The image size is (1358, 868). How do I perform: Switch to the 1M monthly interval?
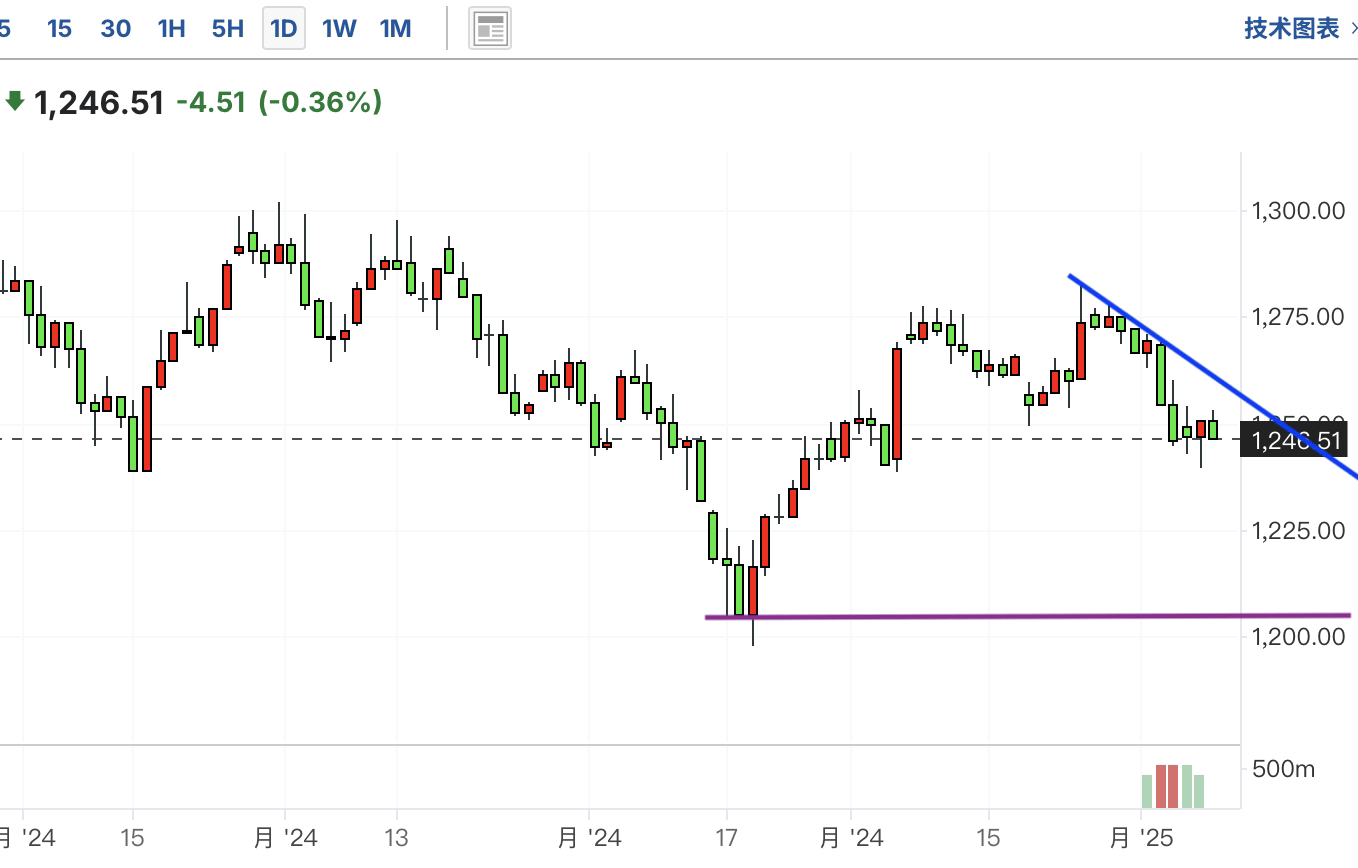point(396,29)
